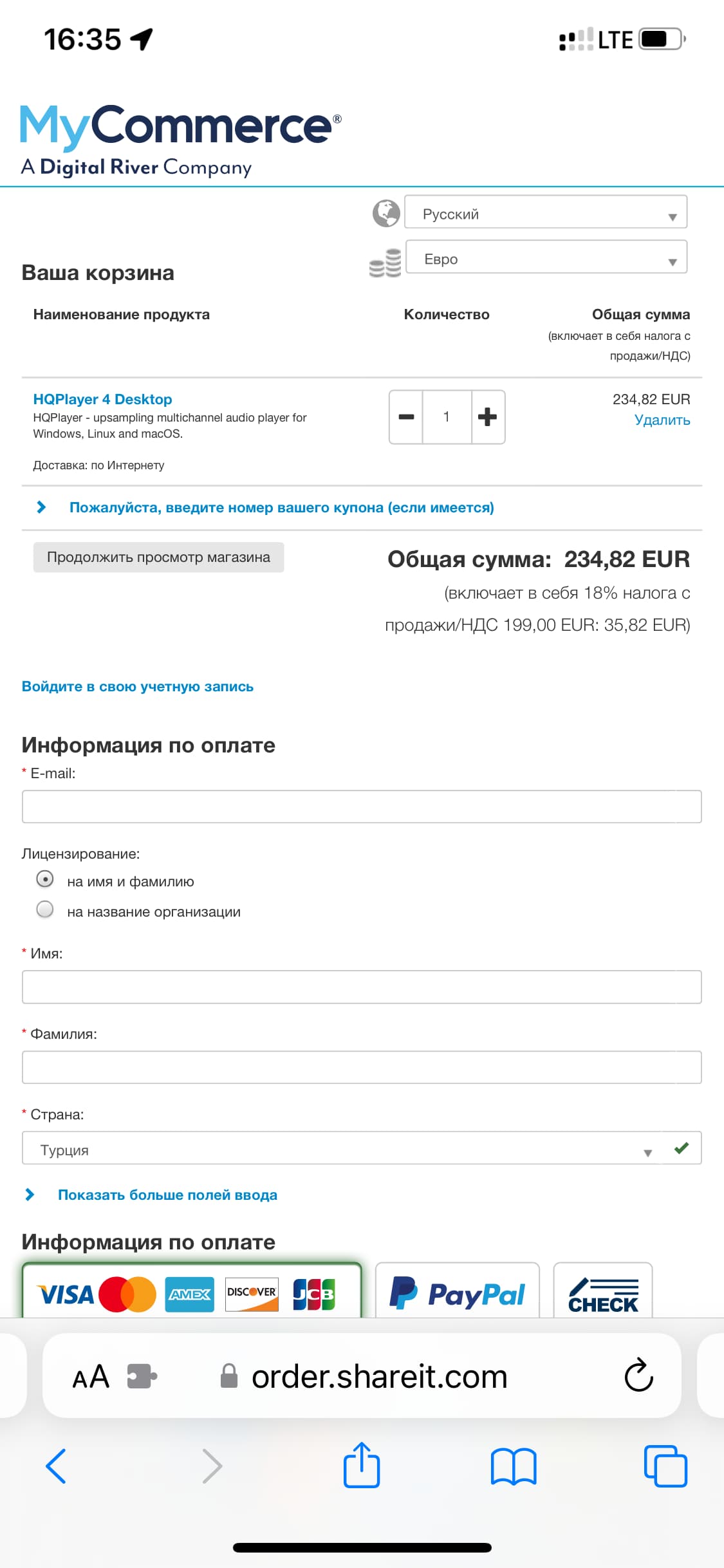Expand the coupon number entry section
The height and width of the screenshot is (1568, 724).
pyautogui.click(x=282, y=507)
